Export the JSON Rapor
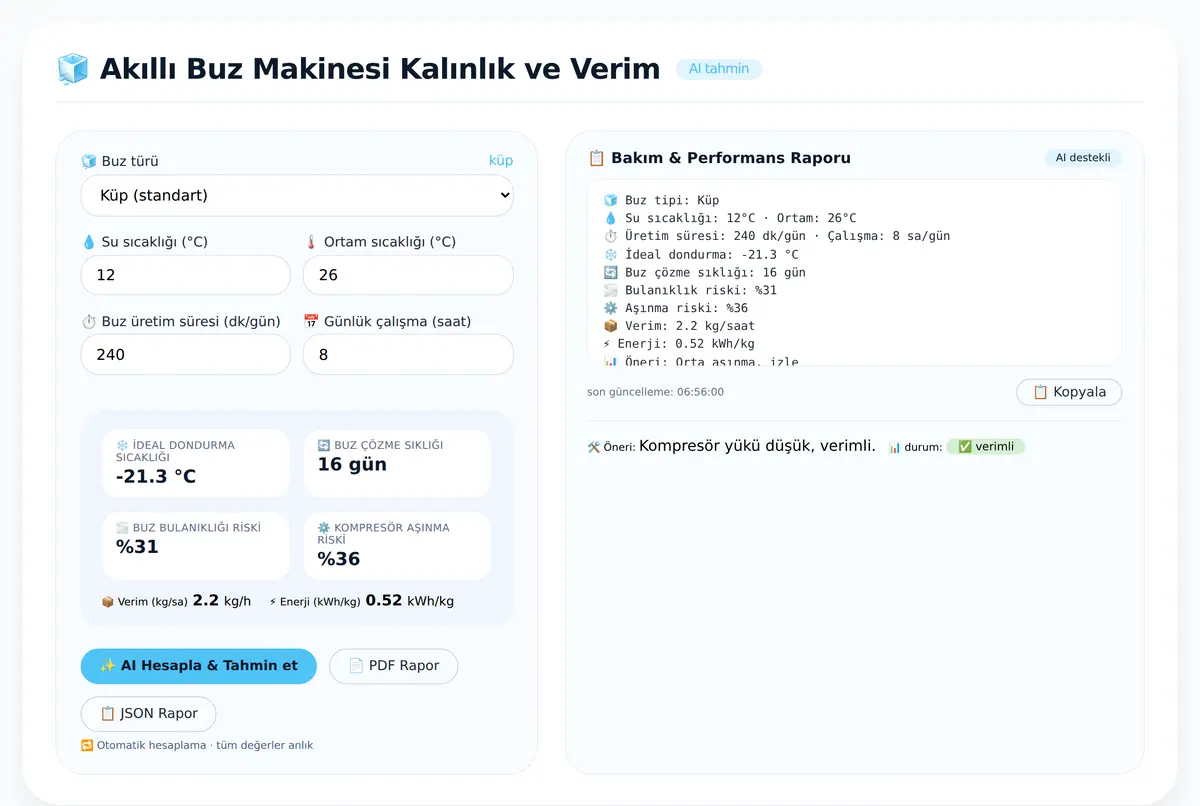1200x806 pixels. pyautogui.click(x=148, y=714)
